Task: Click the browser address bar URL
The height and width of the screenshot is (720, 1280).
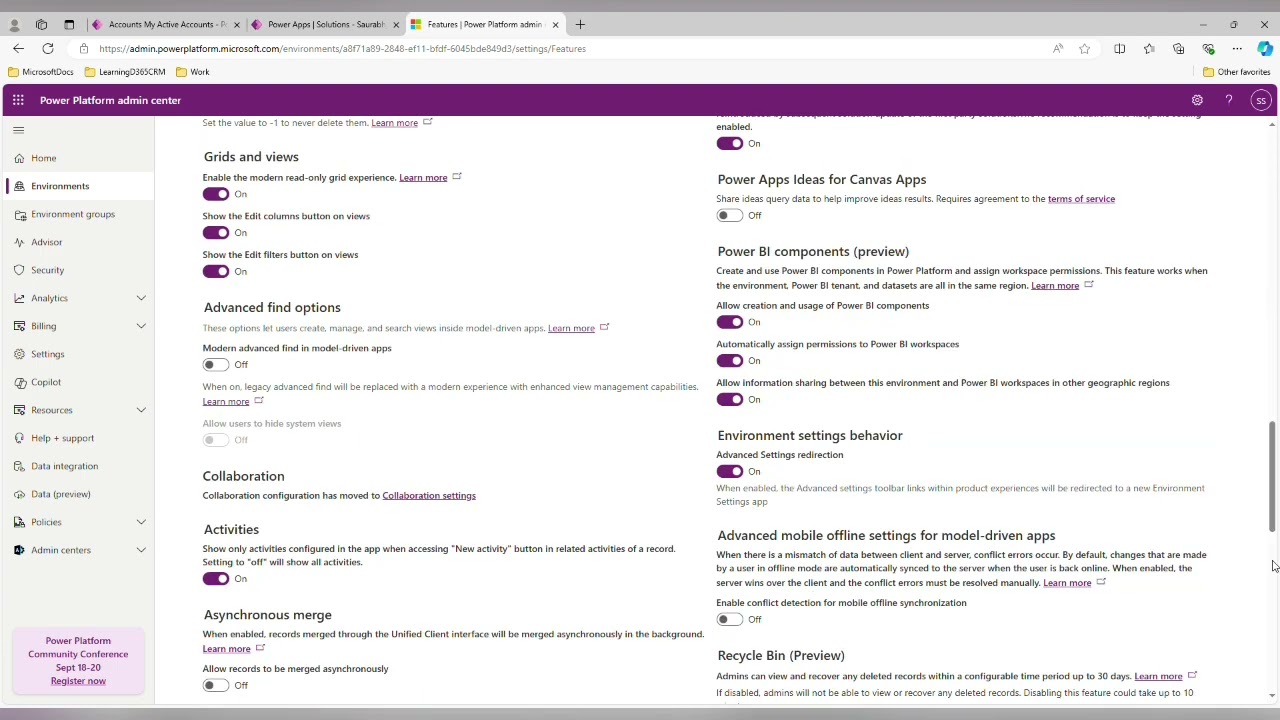Action: tap(342, 48)
